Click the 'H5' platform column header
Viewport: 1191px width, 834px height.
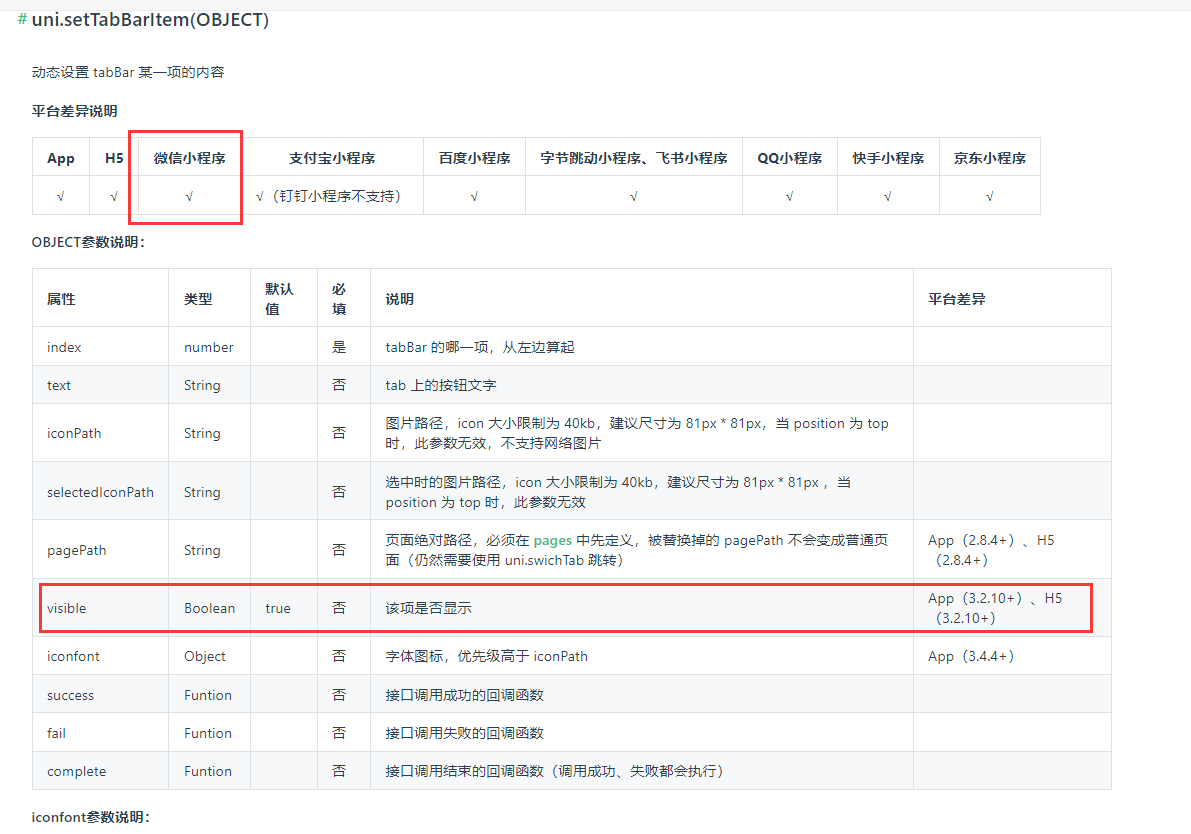point(114,158)
